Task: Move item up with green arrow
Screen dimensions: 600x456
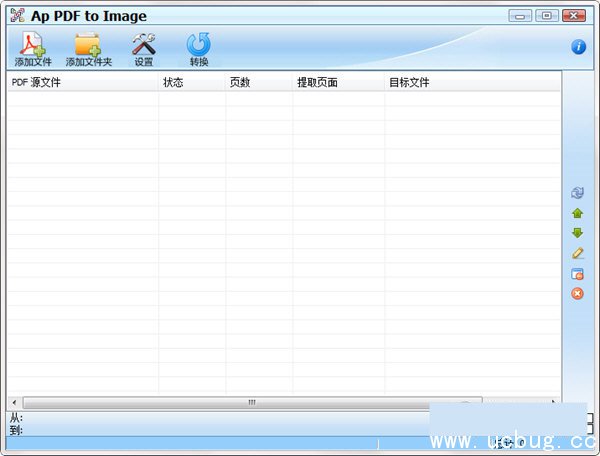Action: (x=577, y=213)
